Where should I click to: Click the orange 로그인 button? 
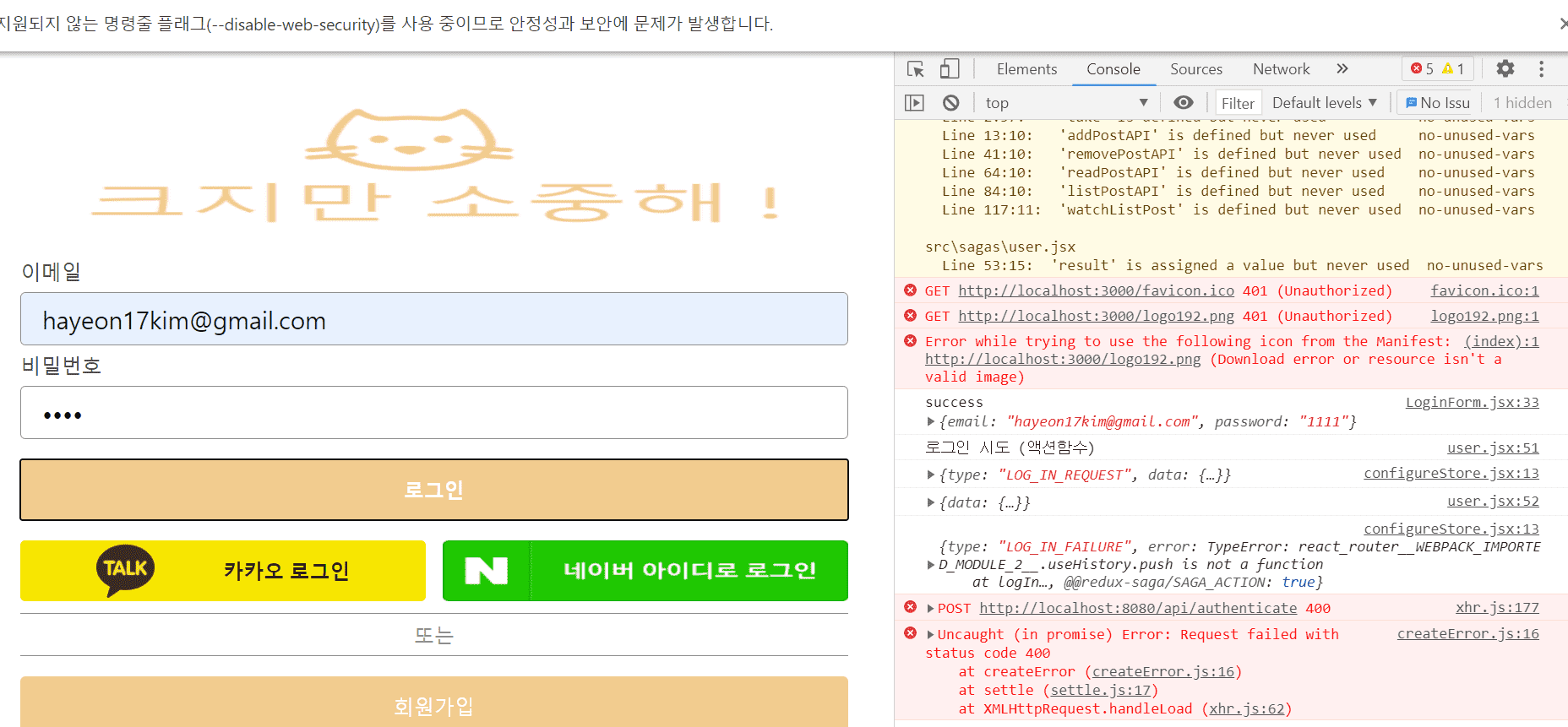434,490
